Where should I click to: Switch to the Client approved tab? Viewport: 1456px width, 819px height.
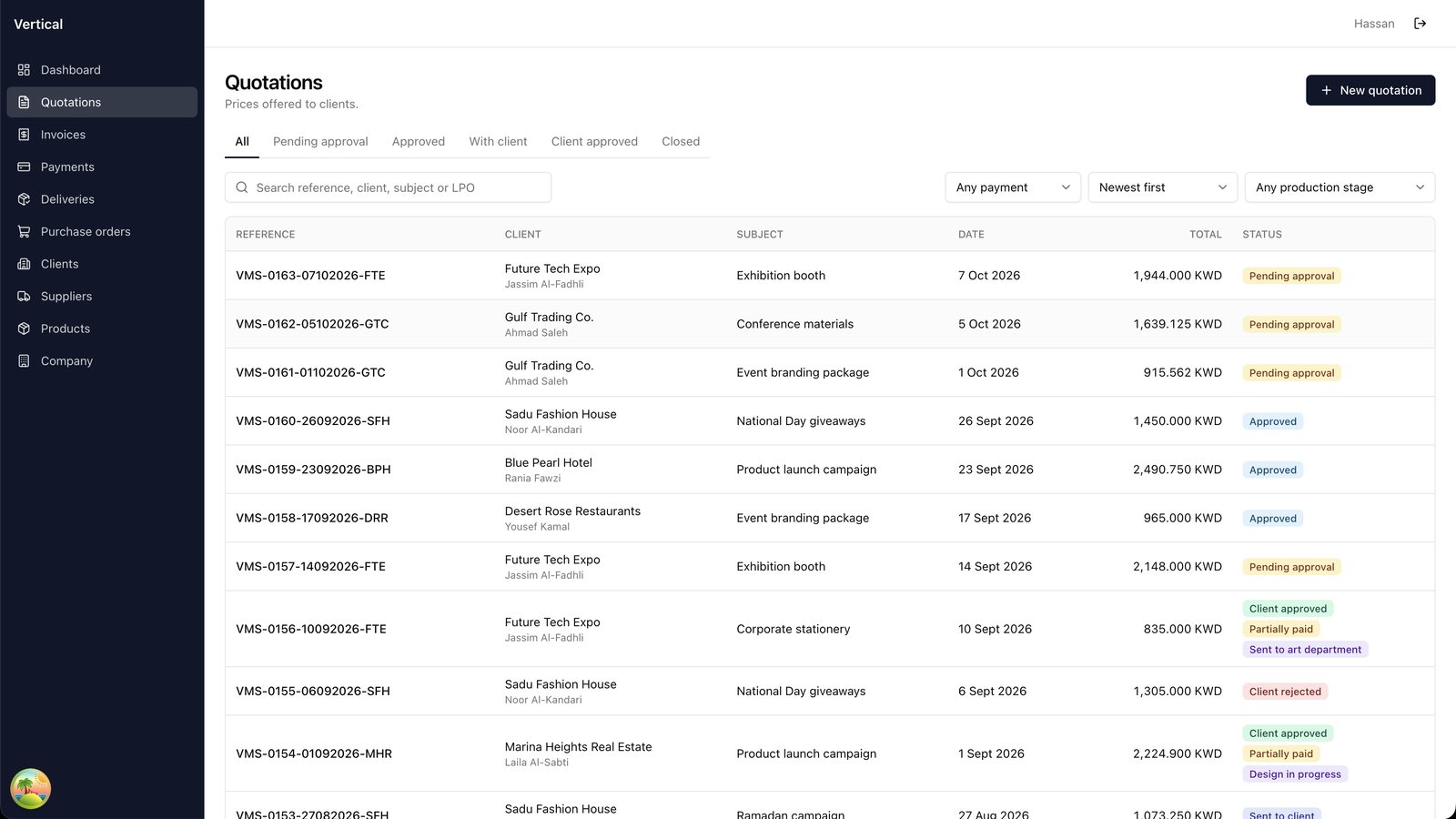[x=594, y=142]
